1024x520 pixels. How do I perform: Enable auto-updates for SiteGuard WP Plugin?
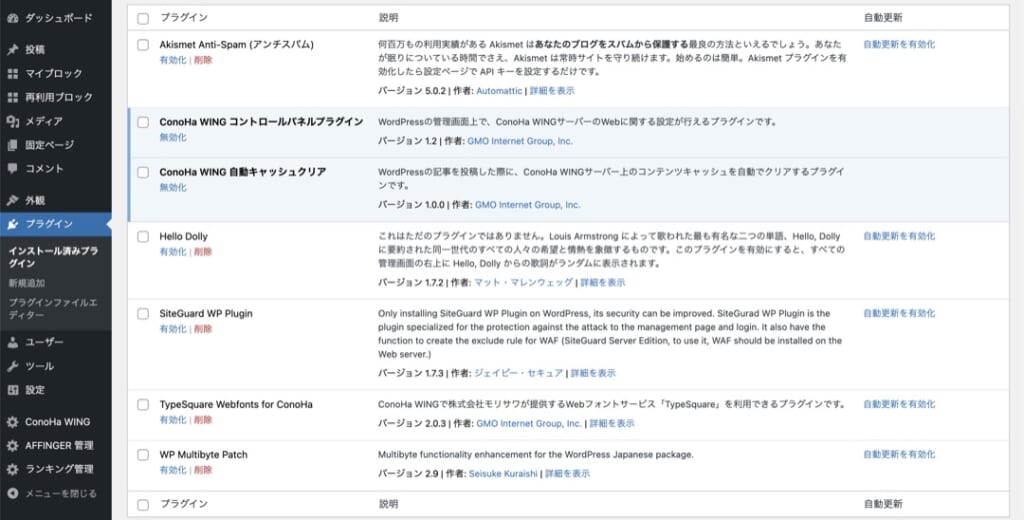click(x=899, y=314)
